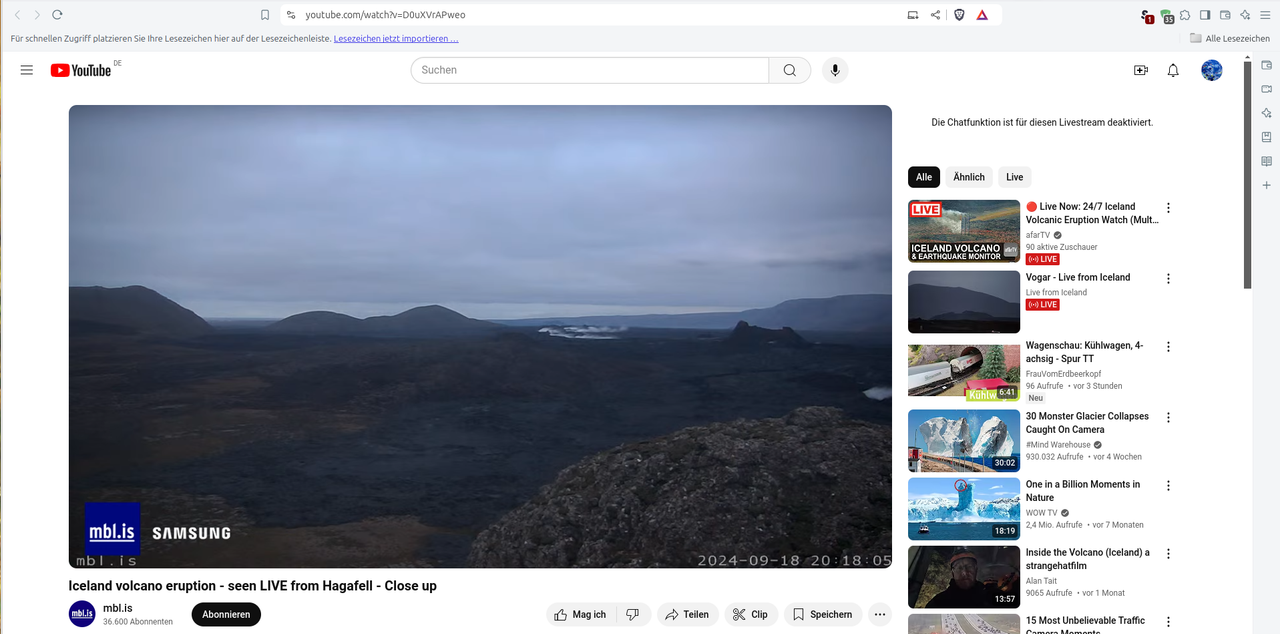Click afarTV channel name

(x=1038, y=235)
